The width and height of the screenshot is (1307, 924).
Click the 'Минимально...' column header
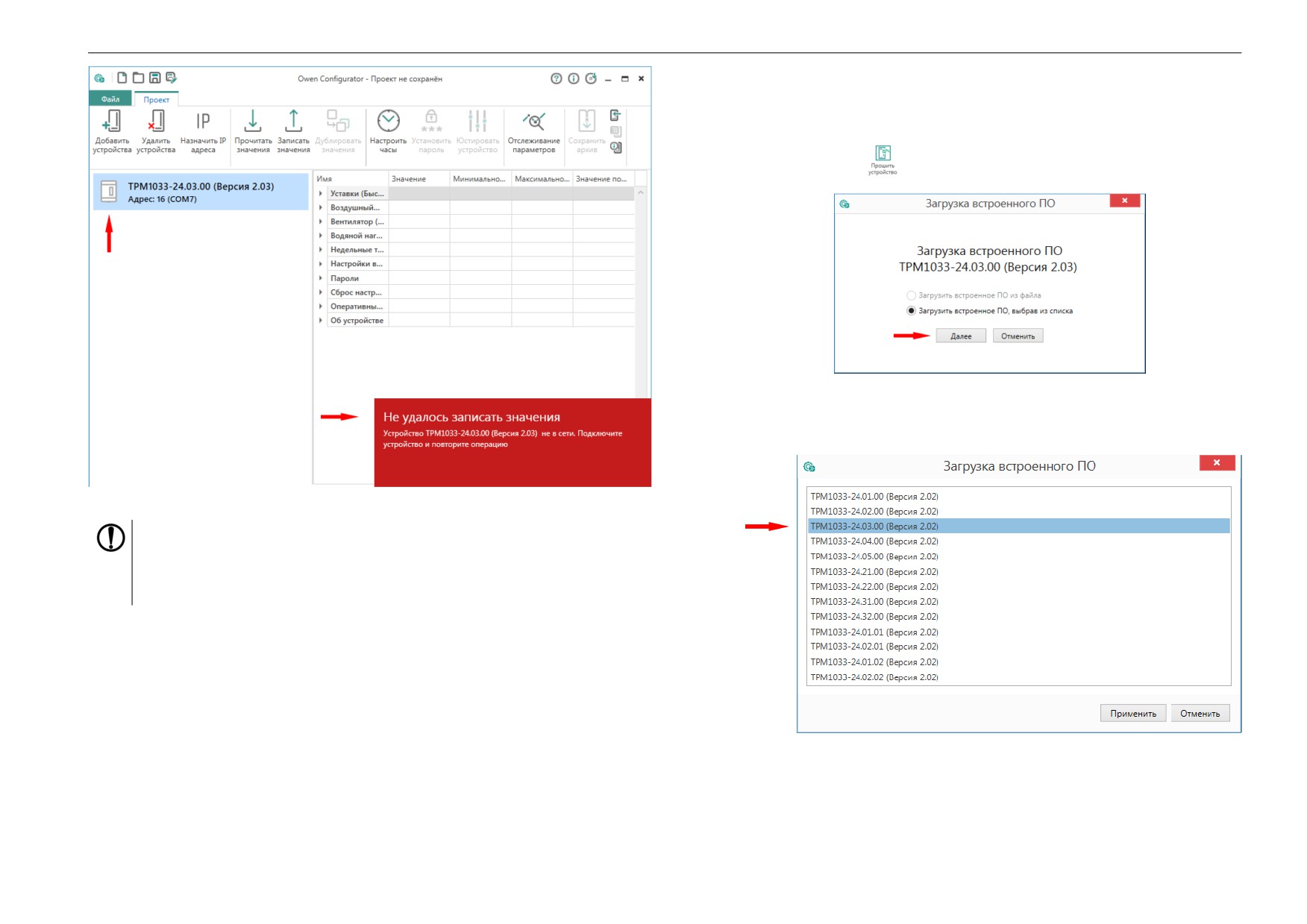pyautogui.click(x=480, y=179)
